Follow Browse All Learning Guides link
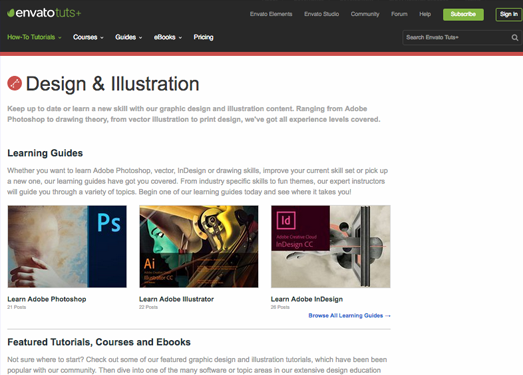The image size is (523, 375). [349, 315]
